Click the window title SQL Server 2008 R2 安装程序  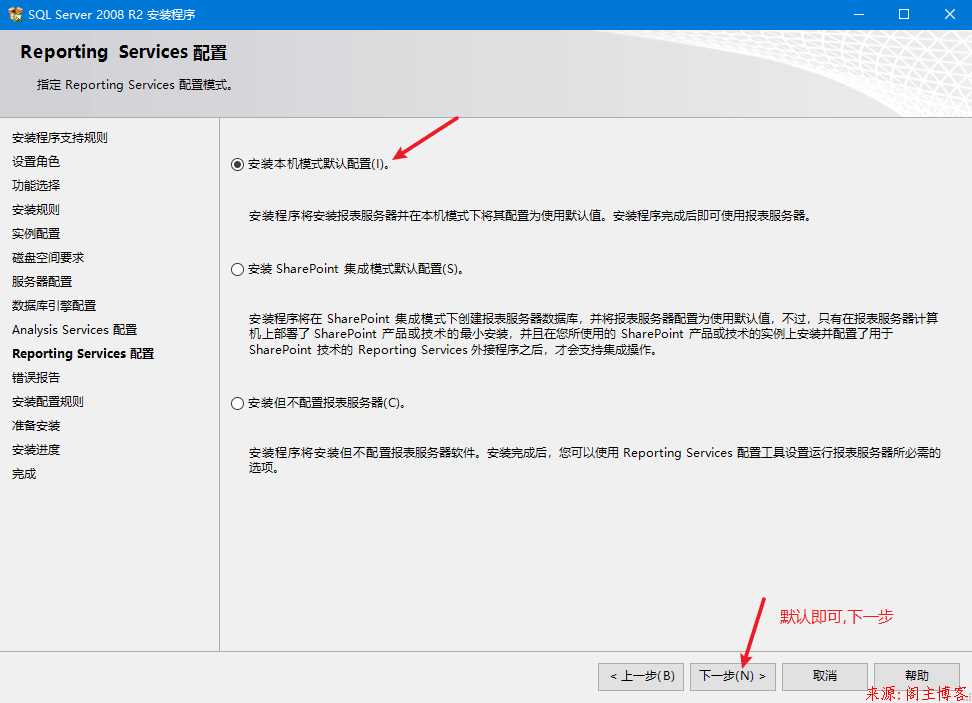[x=112, y=14]
